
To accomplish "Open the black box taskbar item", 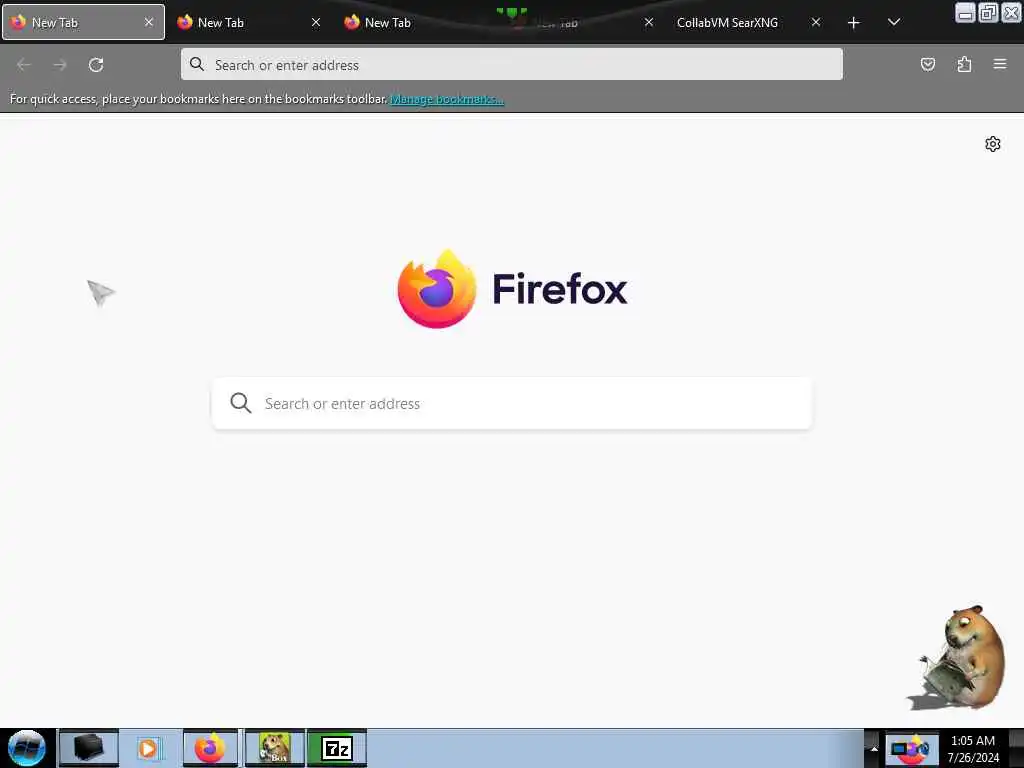I will tap(88, 748).
